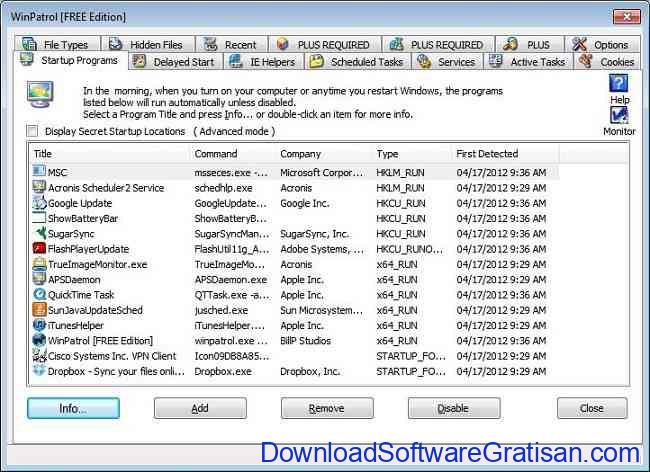Click the ShowBatteryBar row icon
This screenshot has height=472, width=650.
[x=39, y=218]
